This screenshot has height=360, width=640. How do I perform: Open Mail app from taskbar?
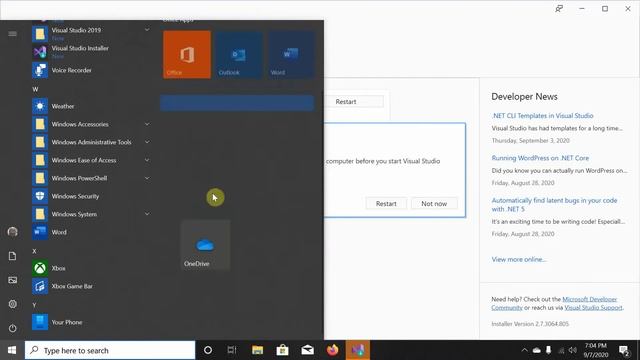click(x=307, y=350)
